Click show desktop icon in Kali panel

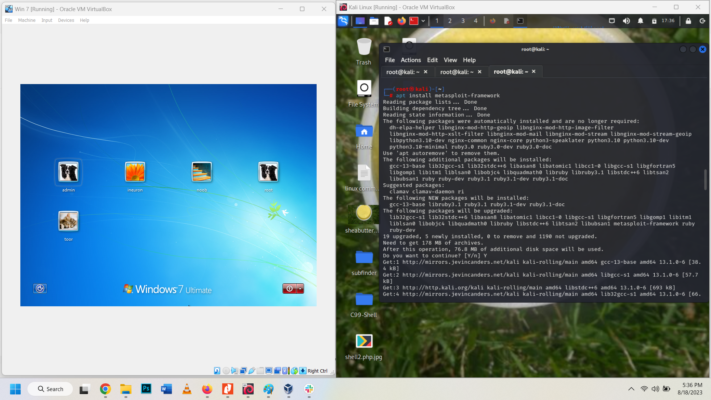360,21
